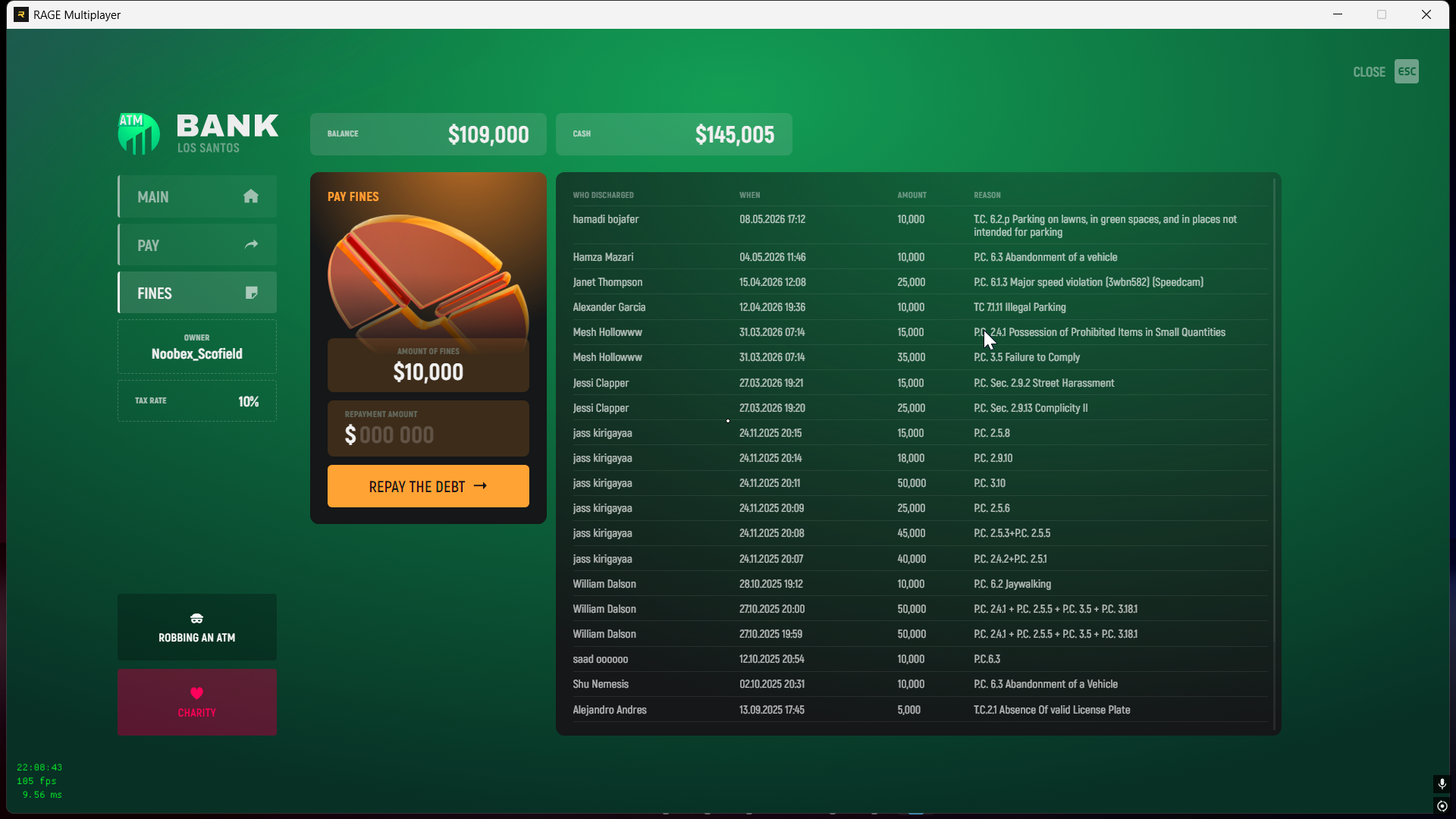Click the date 24.11.2025 20:15
Image resolution: width=1456 pixels, height=819 pixels.
770,433
